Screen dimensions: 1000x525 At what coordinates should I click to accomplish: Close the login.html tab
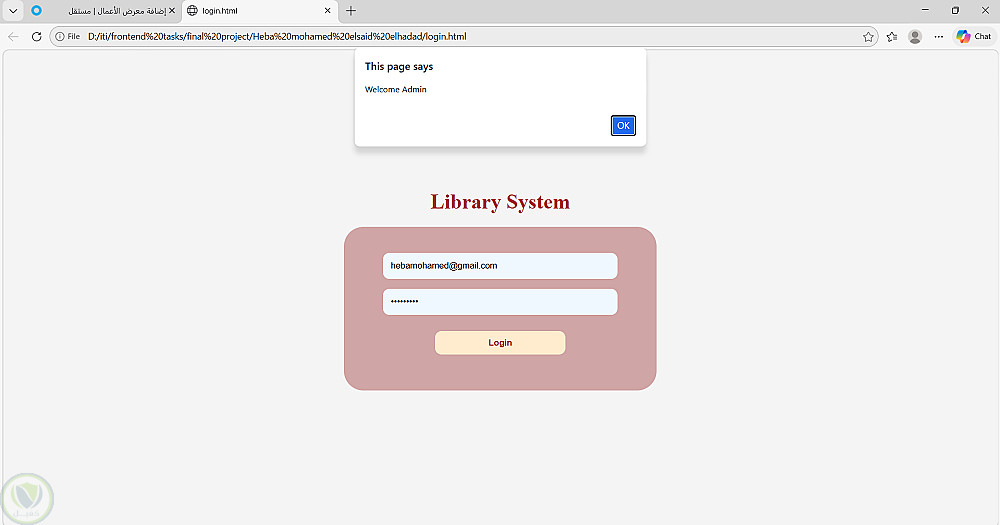tap(327, 11)
